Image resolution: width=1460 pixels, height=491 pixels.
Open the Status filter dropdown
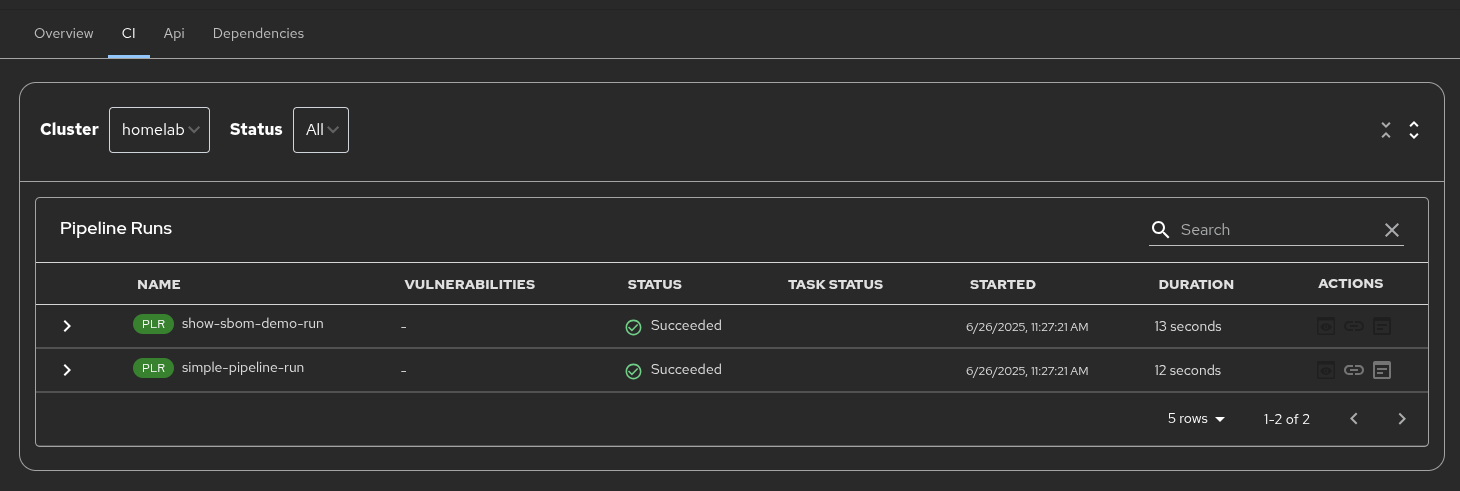tap(320, 130)
